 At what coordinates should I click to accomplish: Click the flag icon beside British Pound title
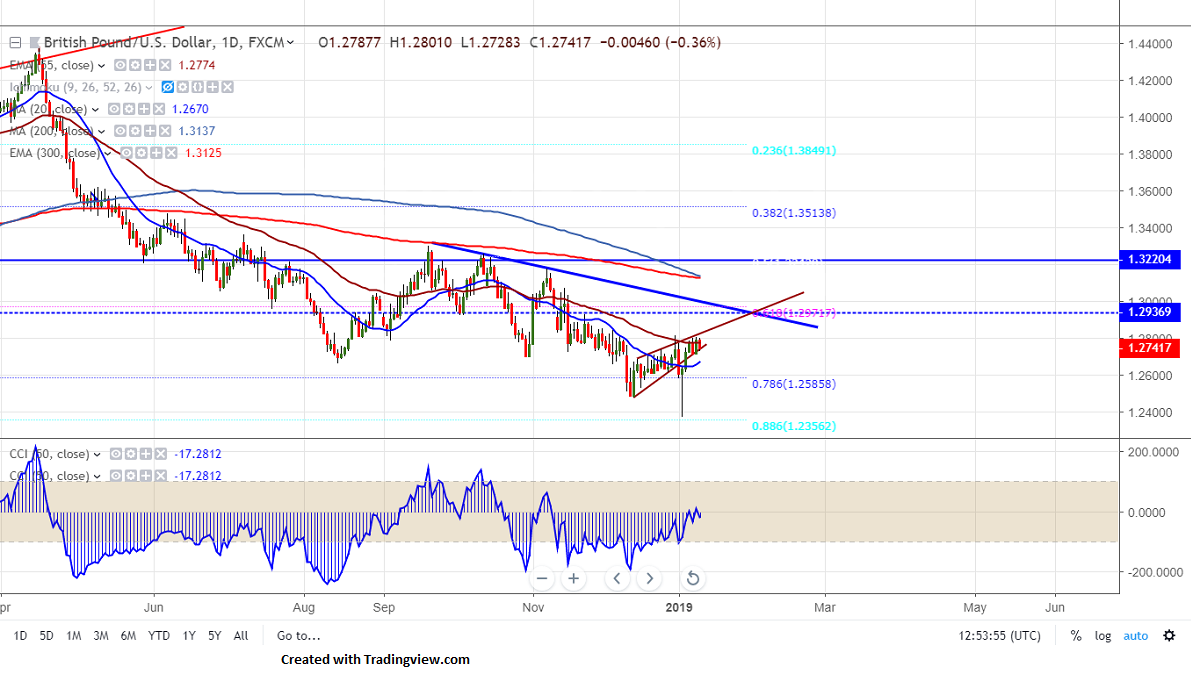pyautogui.click(x=35, y=43)
